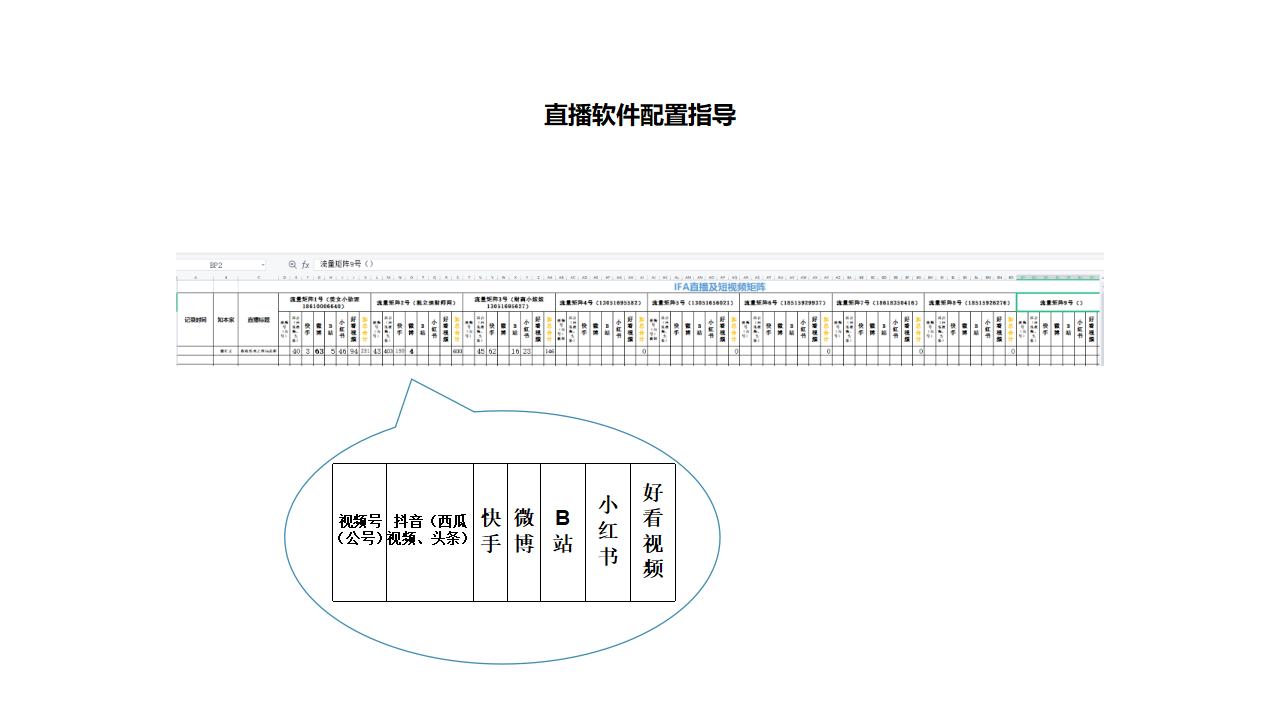Select the 流量矩阵3号 header cell

tap(509, 301)
